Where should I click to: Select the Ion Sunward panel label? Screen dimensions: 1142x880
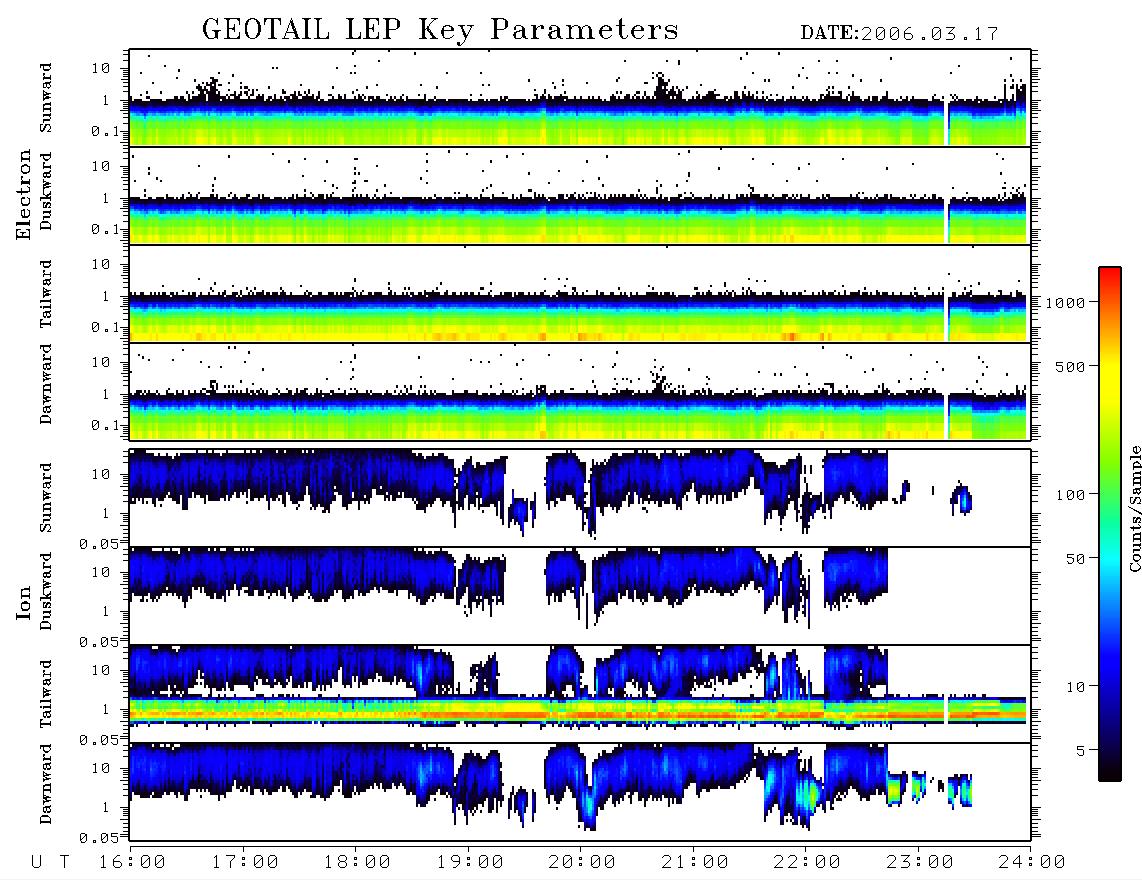pyautogui.click(x=46, y=497)
